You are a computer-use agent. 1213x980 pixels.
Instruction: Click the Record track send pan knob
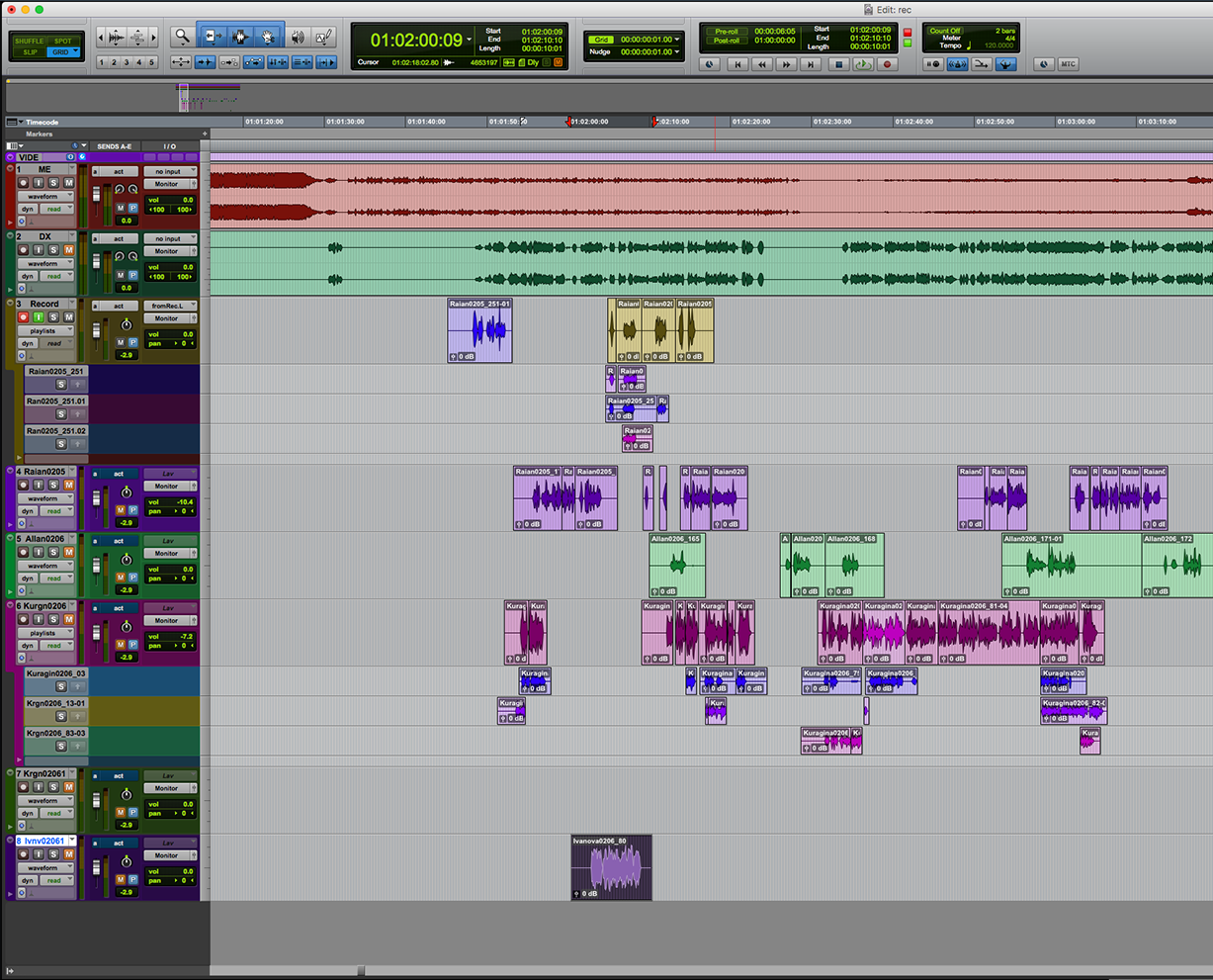(x=126, y=325)
